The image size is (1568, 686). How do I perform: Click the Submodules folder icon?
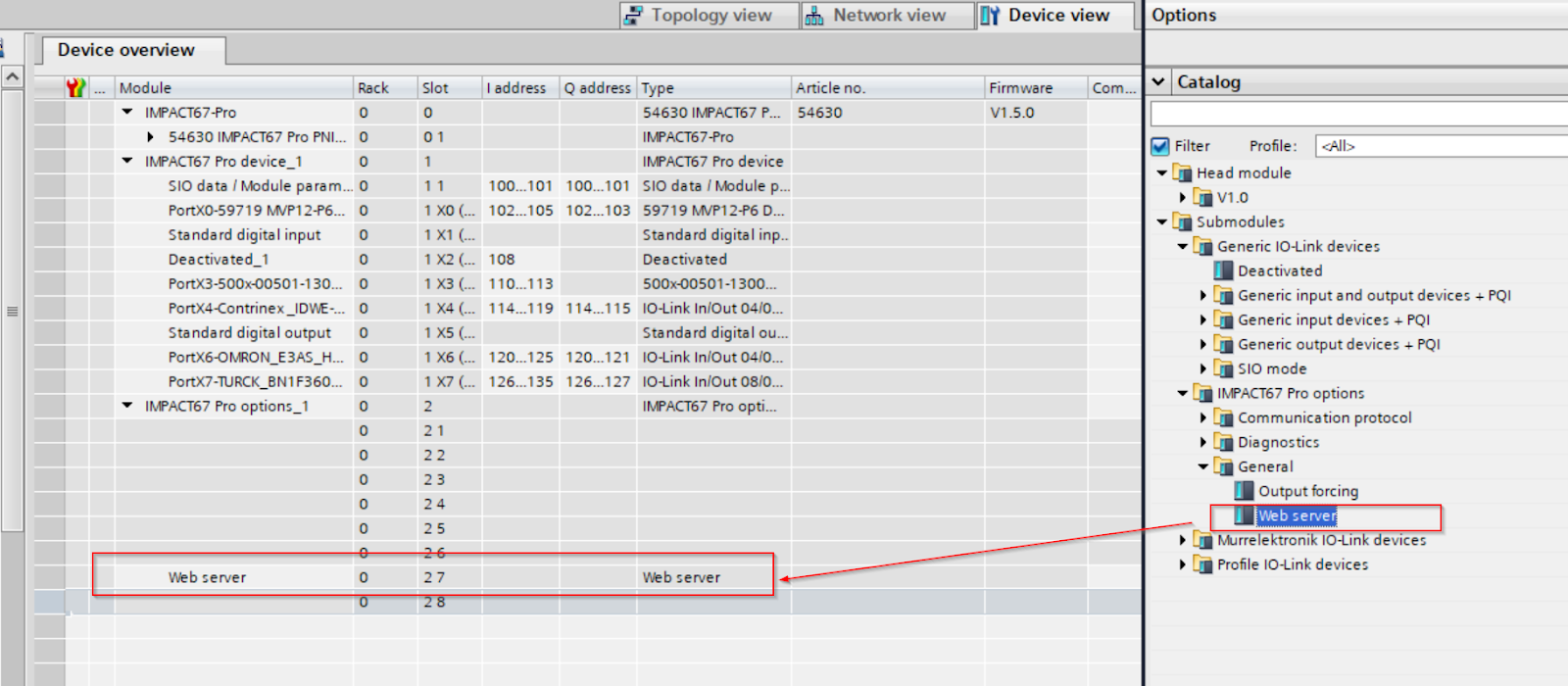1182,222
